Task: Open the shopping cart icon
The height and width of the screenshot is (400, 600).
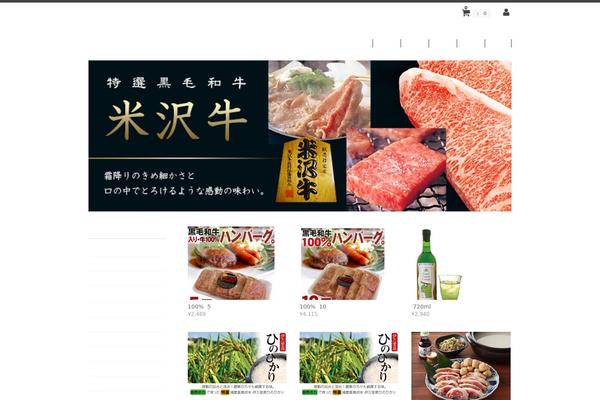Action: [x=466, y=12]
